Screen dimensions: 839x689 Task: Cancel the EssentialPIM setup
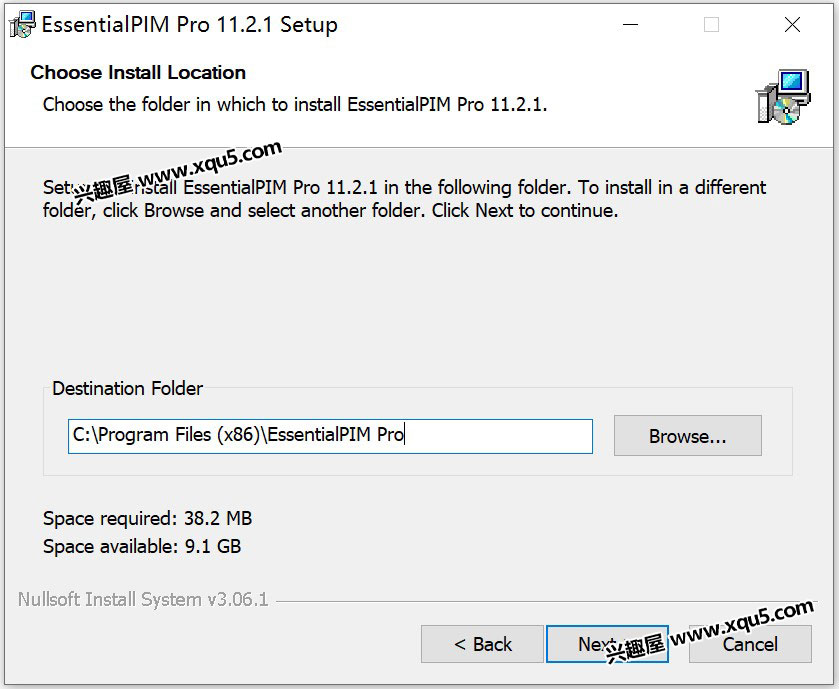750,644
